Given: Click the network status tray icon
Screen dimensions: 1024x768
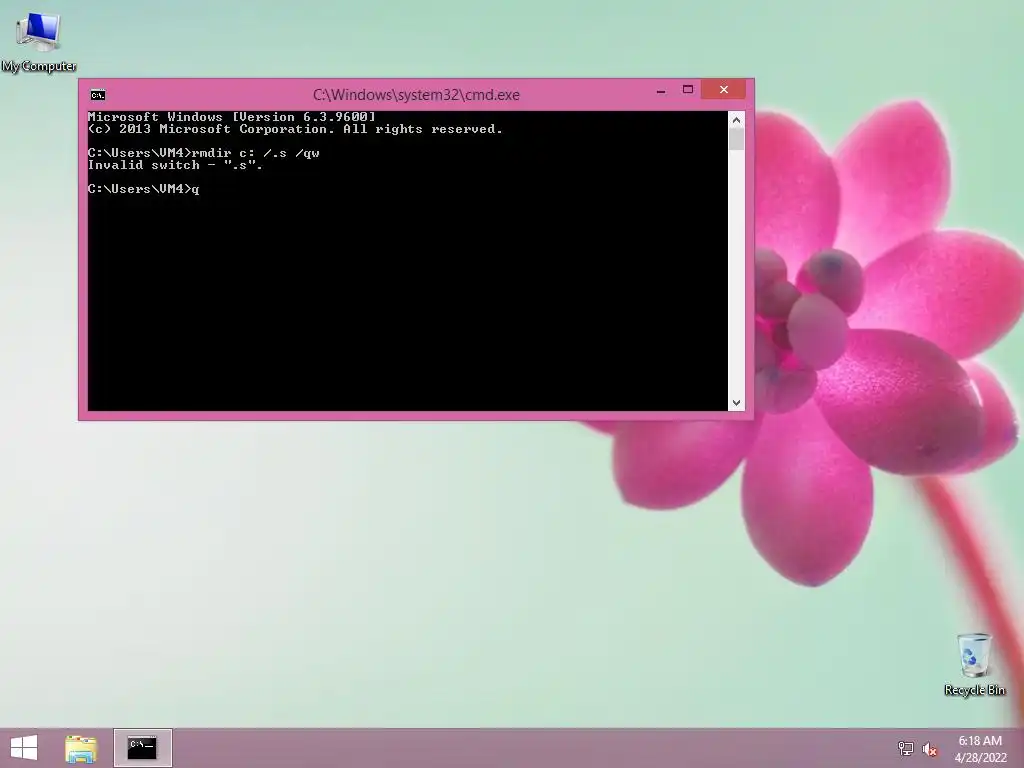Looking at the screenshot, I should 905,749.
